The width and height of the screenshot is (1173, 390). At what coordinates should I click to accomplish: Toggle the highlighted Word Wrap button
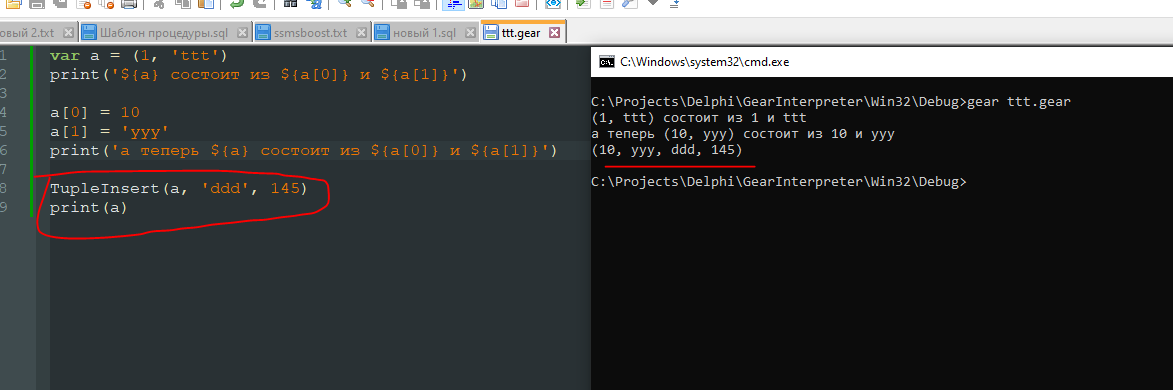click(x=452, y=4)
